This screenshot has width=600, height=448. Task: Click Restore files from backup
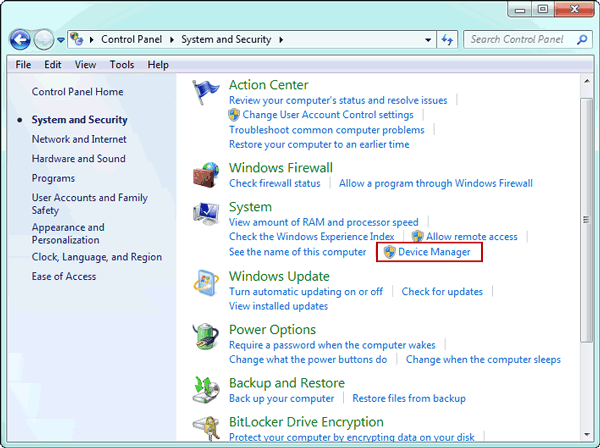(409, 399)
